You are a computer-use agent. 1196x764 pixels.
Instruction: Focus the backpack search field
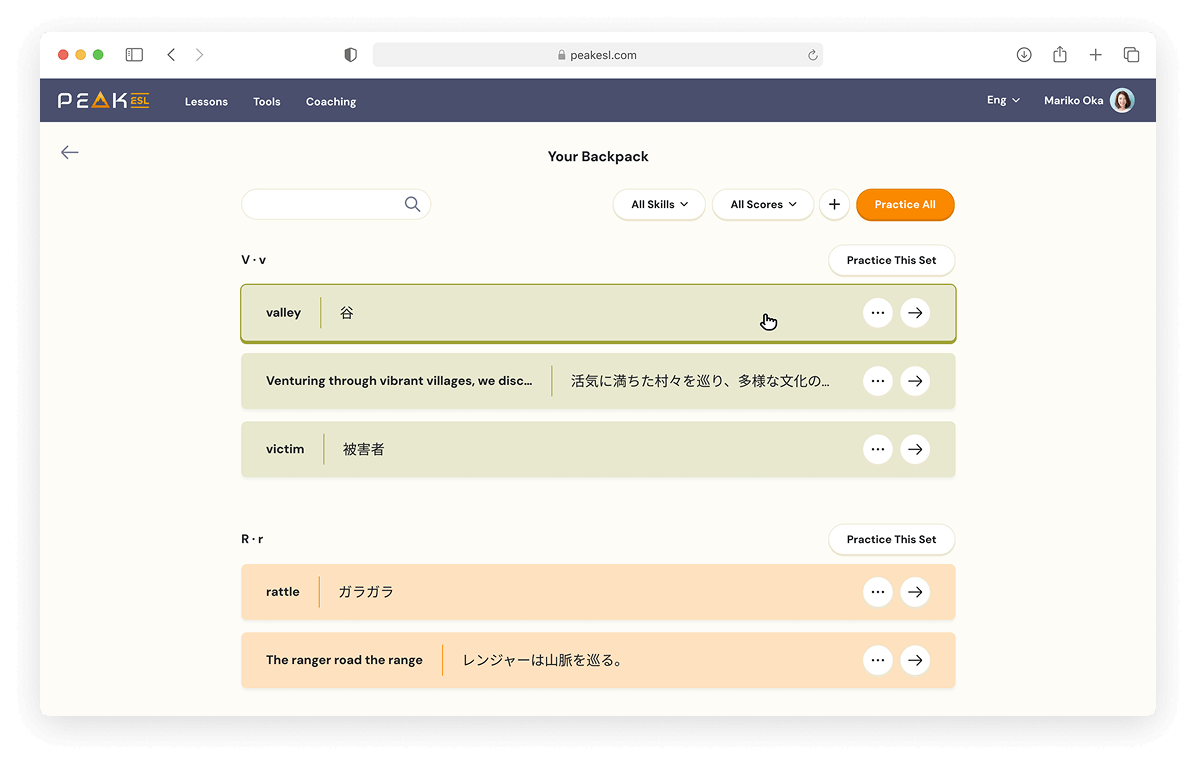pos(336,204)
